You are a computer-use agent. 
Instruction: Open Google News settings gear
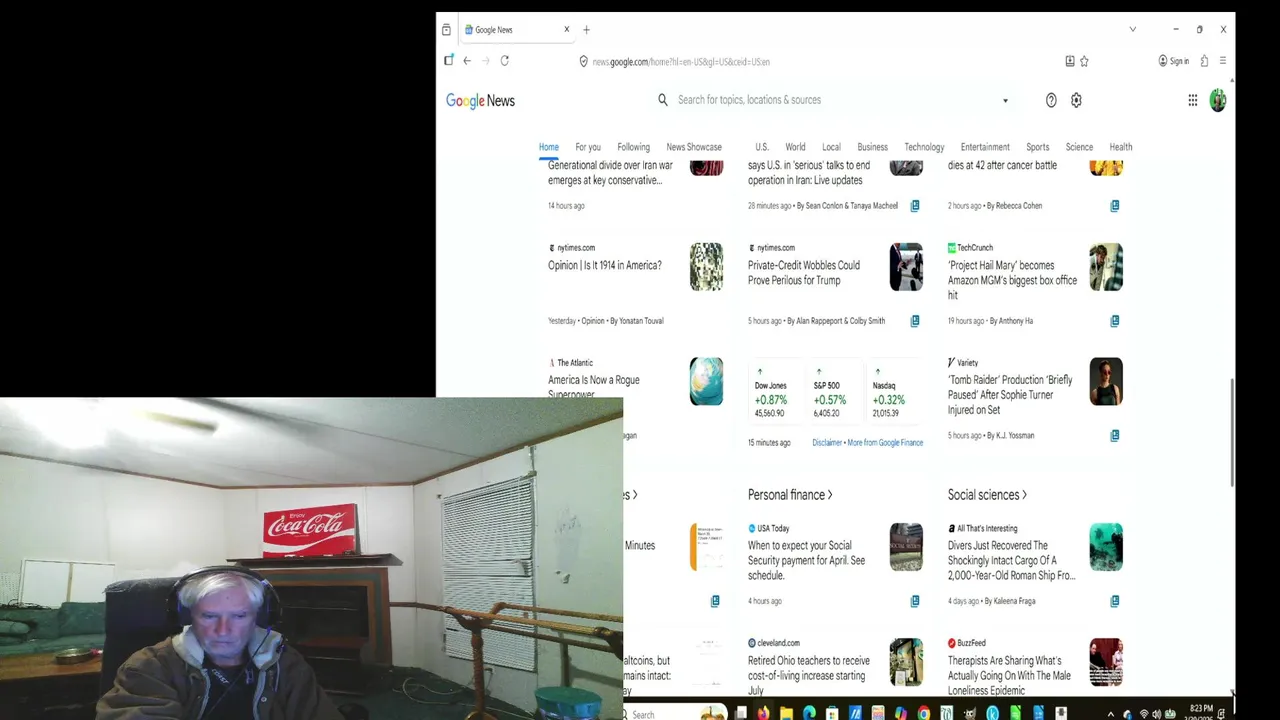[1076, 100]
